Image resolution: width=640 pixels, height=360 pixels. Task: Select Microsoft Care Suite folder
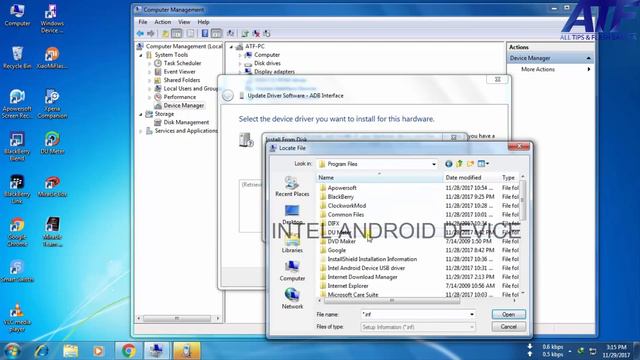pos(353,294)
